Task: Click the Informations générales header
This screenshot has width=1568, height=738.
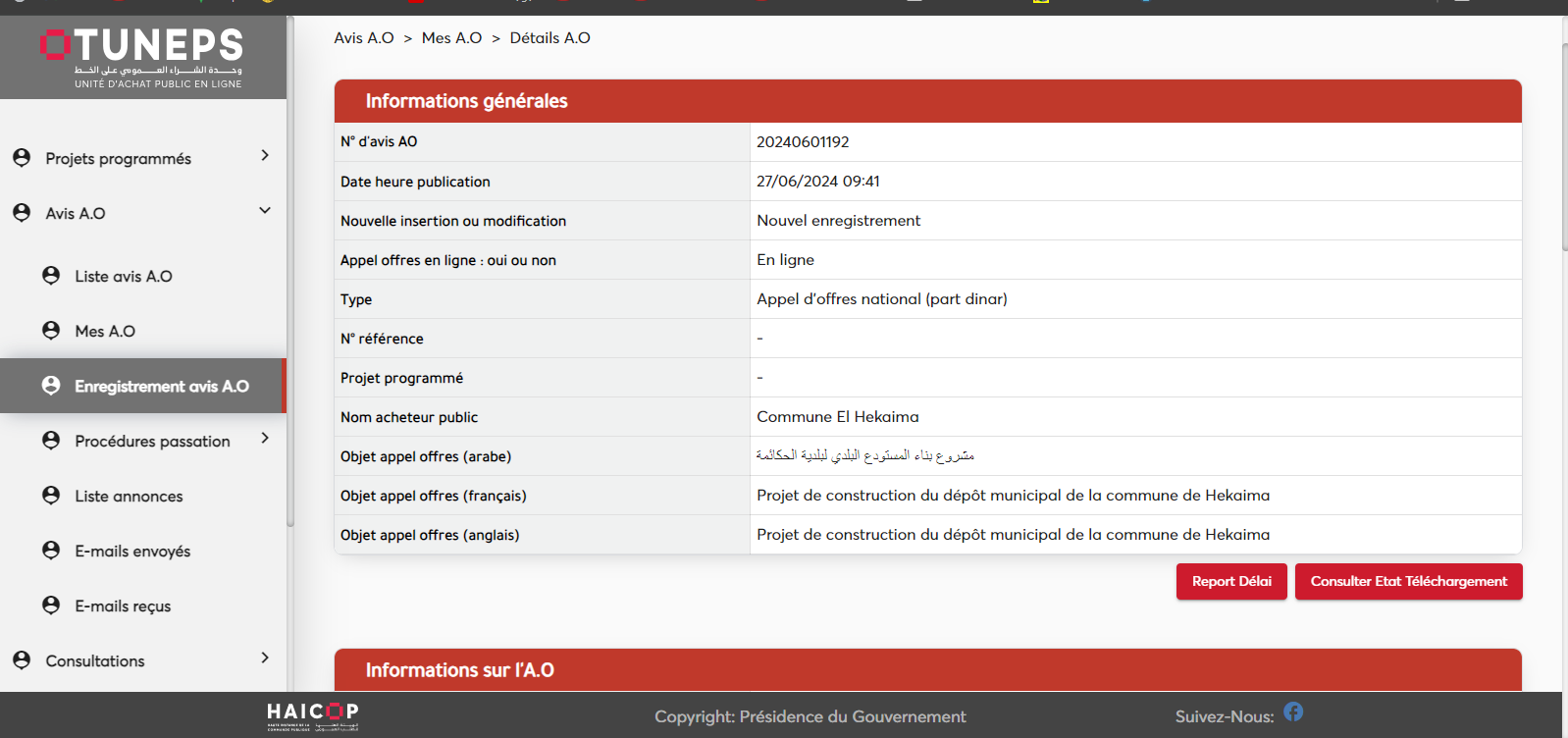Action: 928,101
